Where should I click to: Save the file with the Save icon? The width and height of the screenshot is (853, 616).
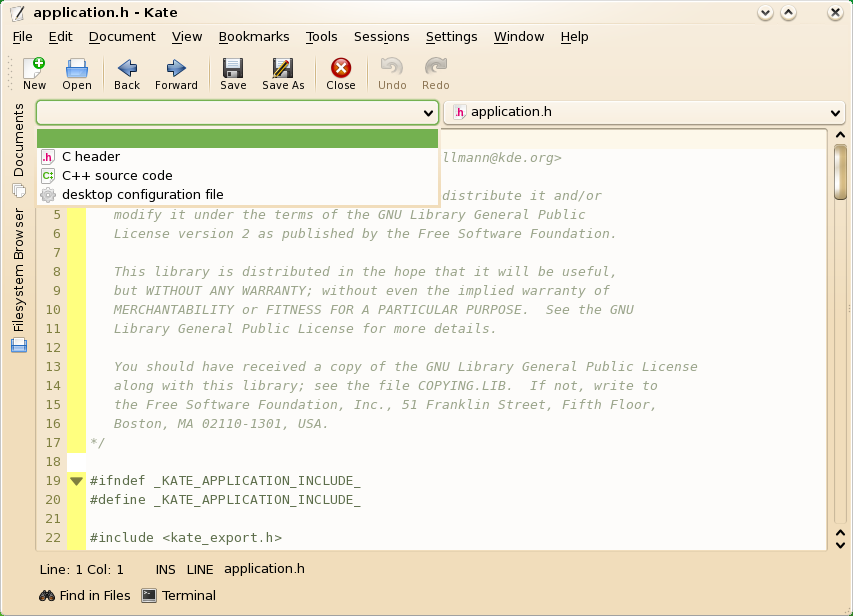coord(233,73)
